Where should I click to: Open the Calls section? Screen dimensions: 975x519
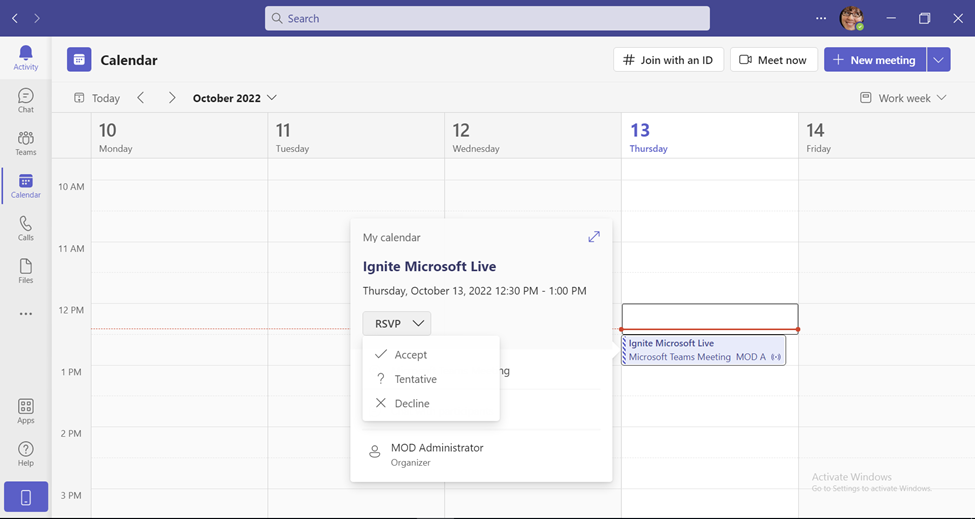(x=25, y=228)
